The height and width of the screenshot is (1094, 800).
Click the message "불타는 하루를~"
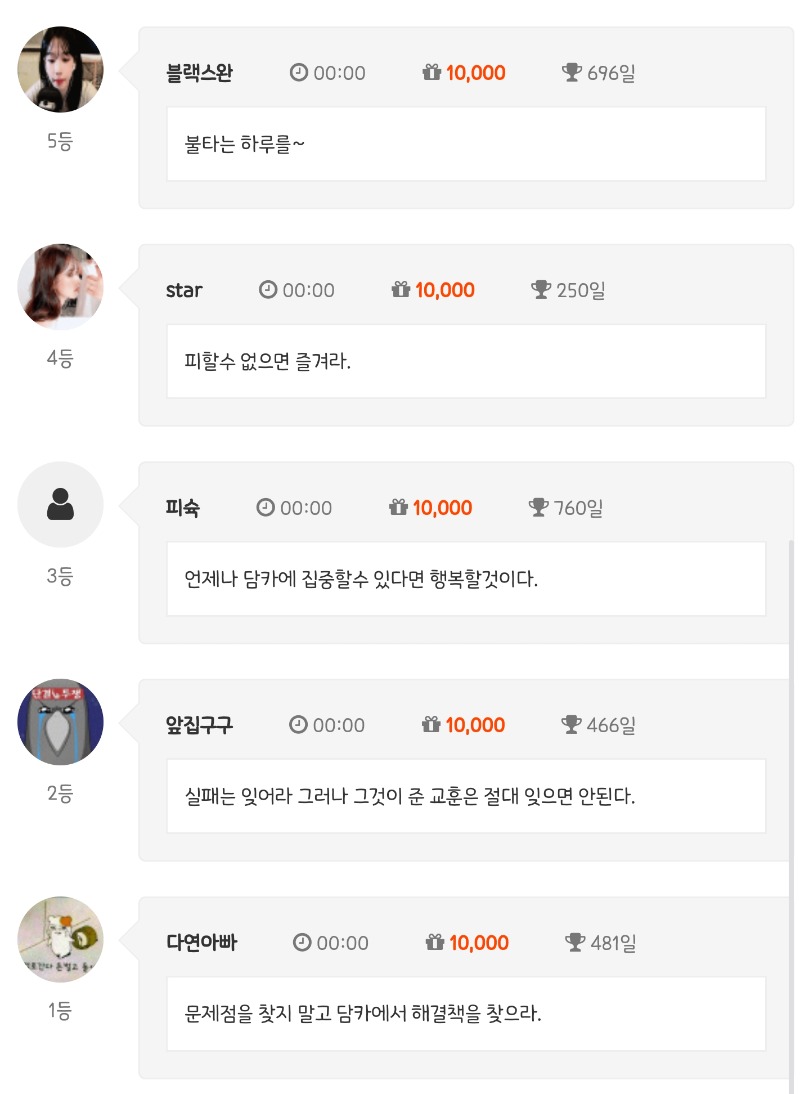(245, 144)
